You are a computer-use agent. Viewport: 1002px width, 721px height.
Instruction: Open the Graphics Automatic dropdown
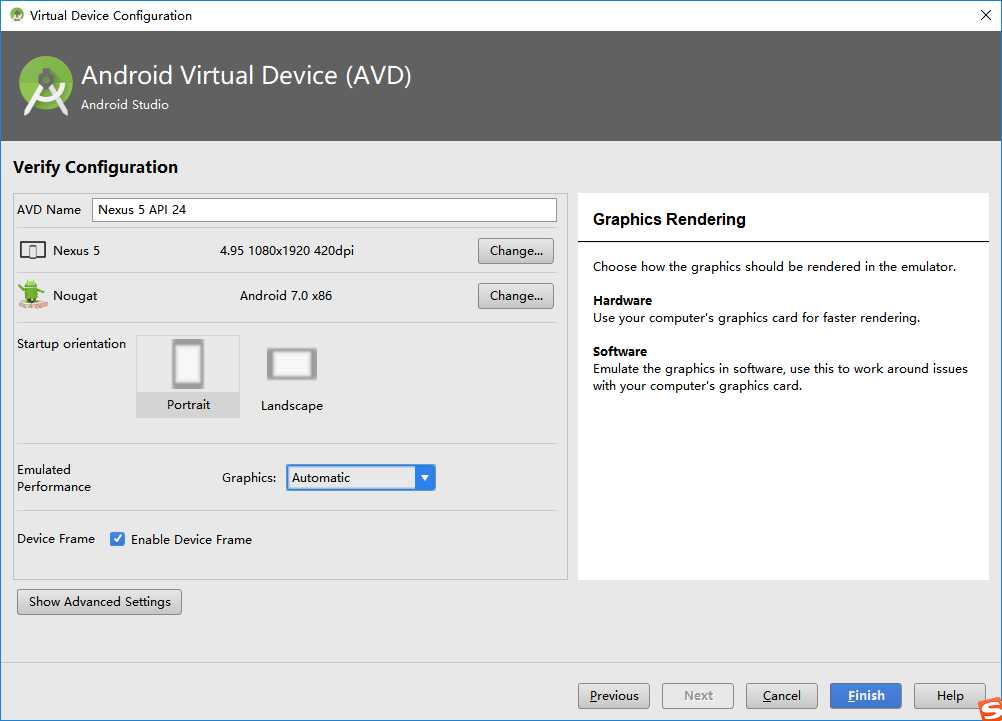(x=360, y=477)
